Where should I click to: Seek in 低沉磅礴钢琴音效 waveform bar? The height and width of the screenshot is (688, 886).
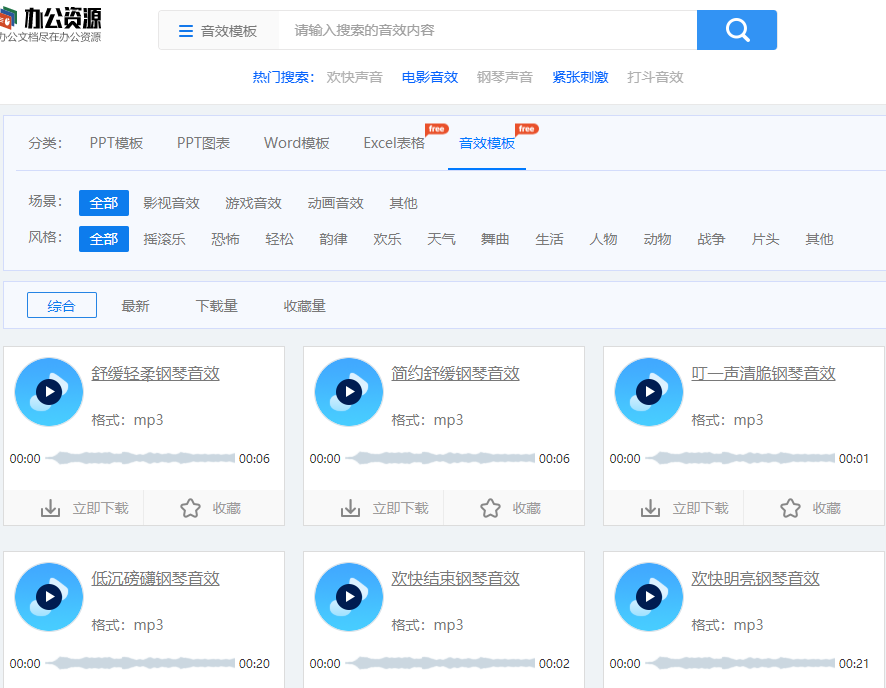(140, 663)
